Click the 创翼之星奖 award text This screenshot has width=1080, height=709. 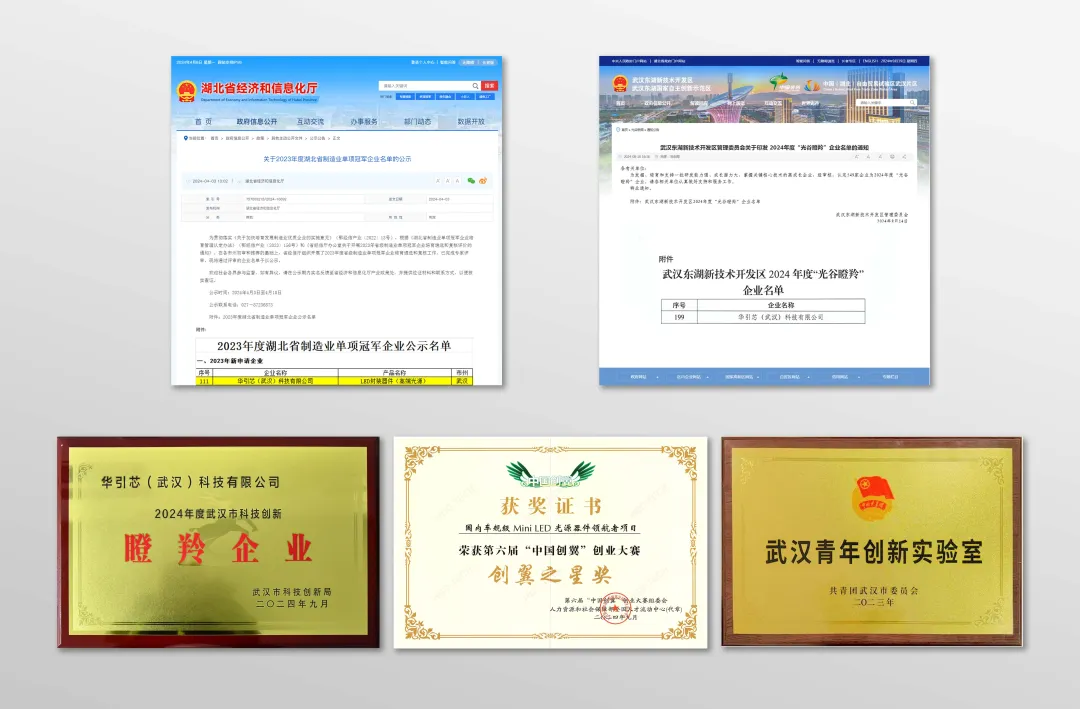[x=550, y=574]
